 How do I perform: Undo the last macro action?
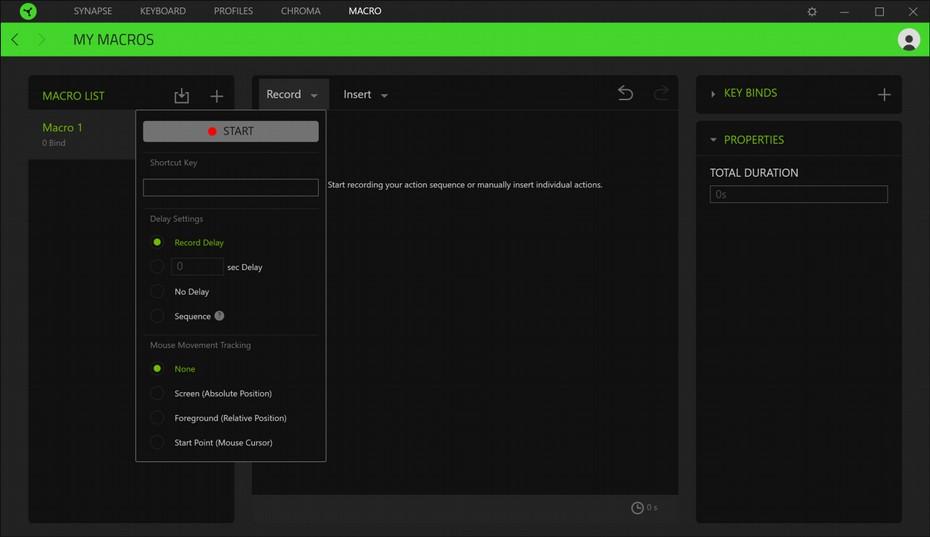625,93
